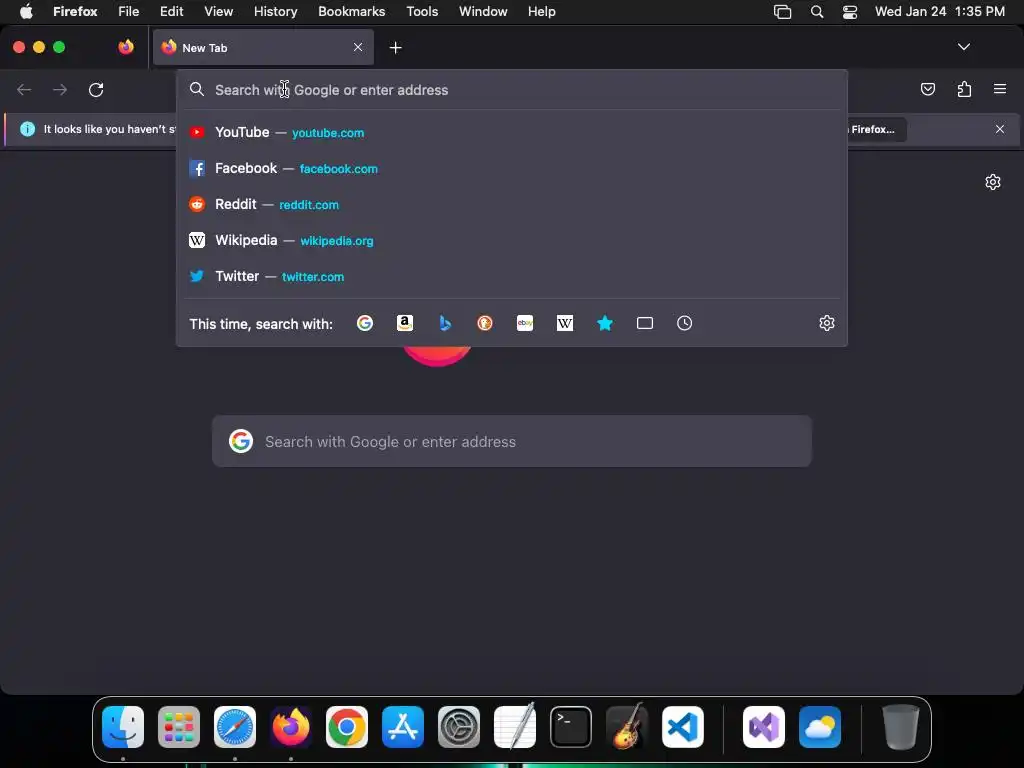The image size is (1024, 768).
Task: Click the date and time in menu bar
Action: click(940, 12)
